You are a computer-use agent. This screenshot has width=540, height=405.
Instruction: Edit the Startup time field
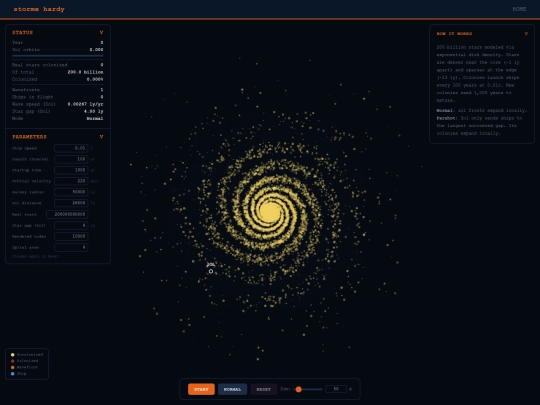(71, 170)
